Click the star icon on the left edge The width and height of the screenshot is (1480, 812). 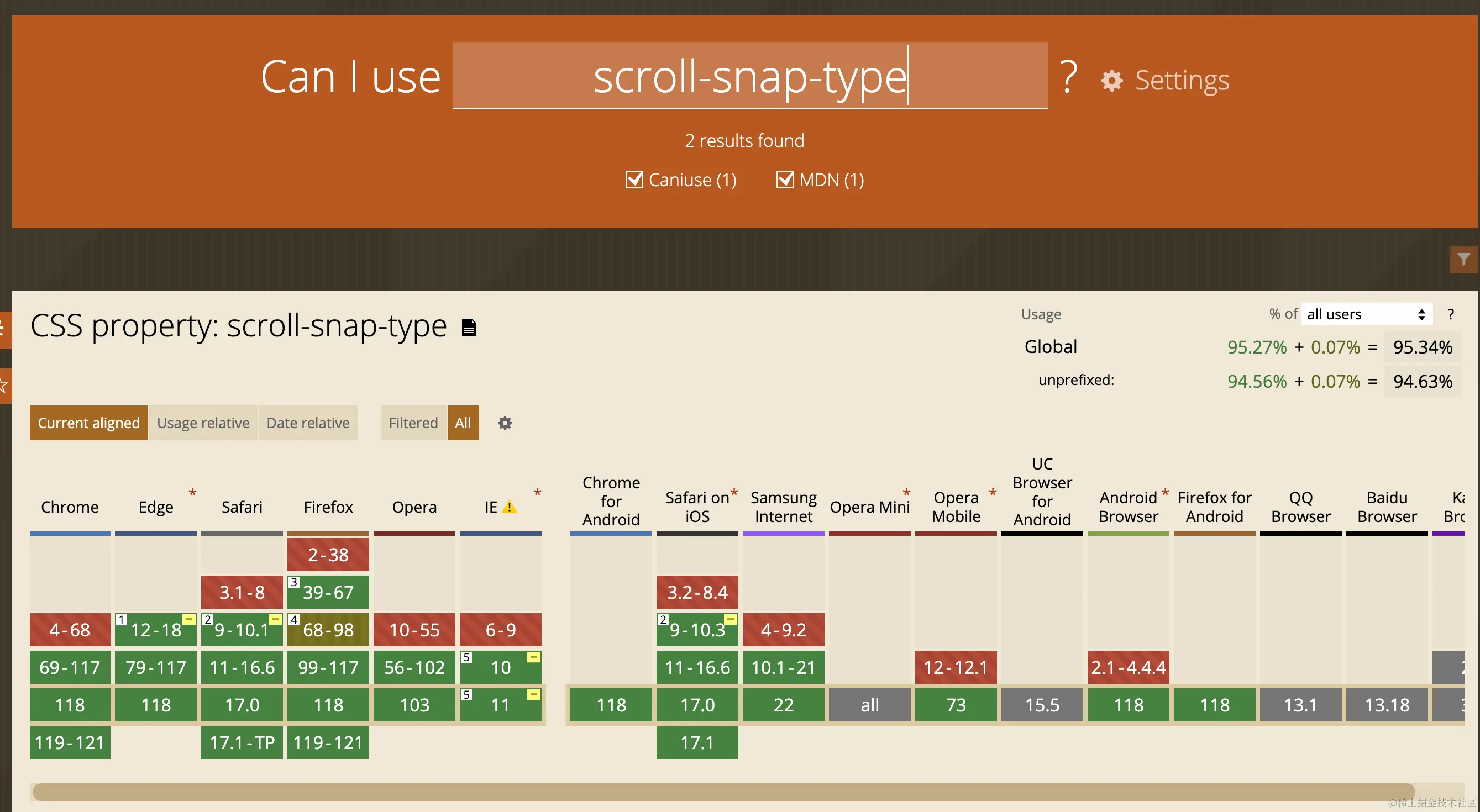(3, 385)
